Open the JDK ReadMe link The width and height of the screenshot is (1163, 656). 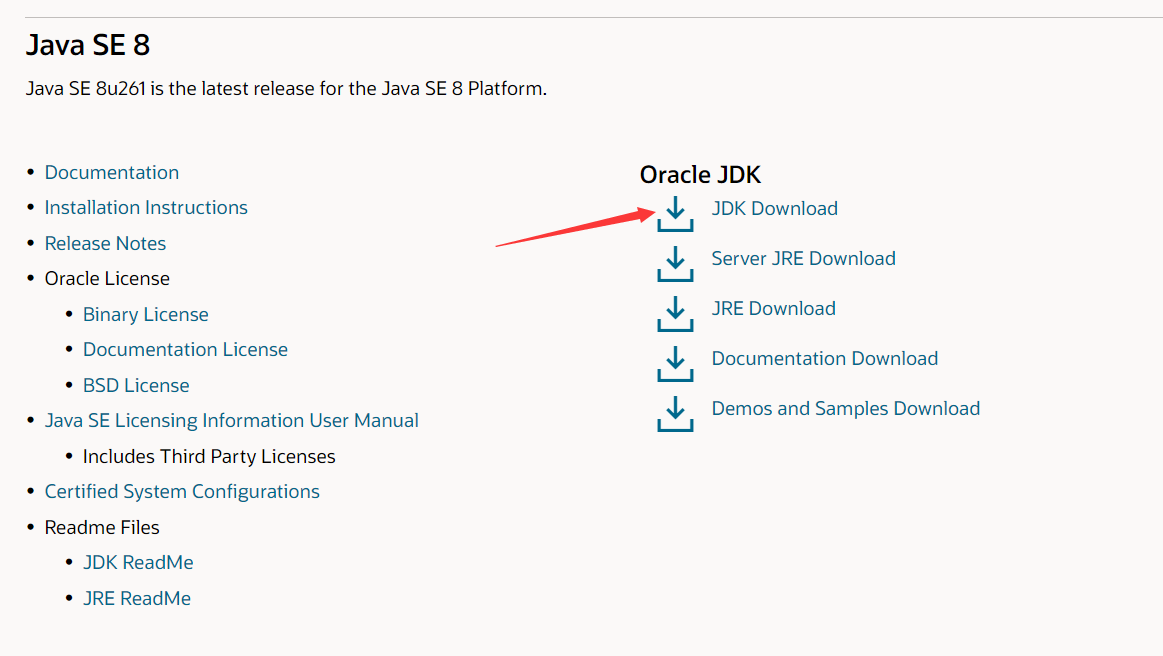pos(138,562)
